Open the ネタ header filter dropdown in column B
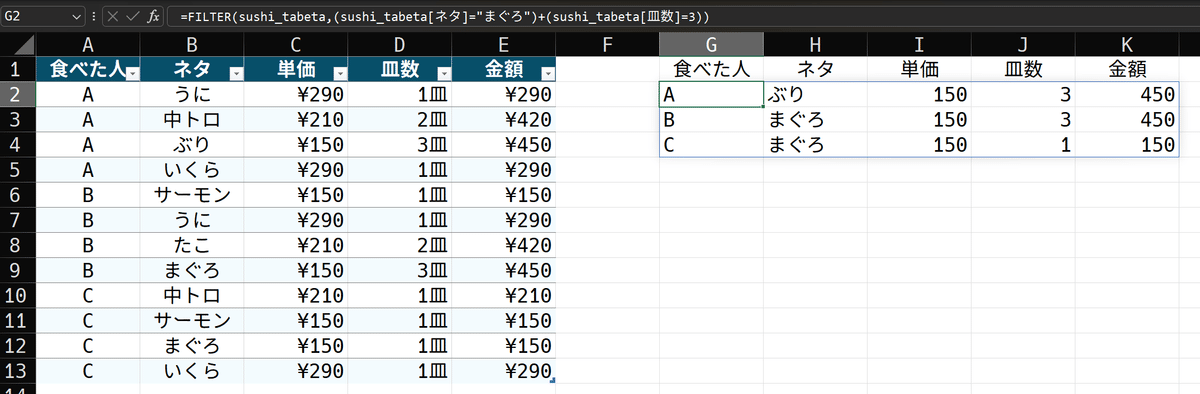1200x394 pixels. [236, 74]
